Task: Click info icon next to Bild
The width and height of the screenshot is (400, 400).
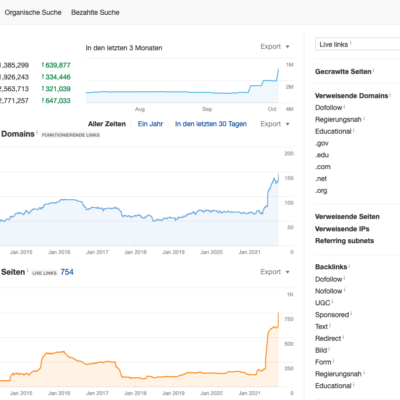Action: pyautogui.click(x=329, y=349)
